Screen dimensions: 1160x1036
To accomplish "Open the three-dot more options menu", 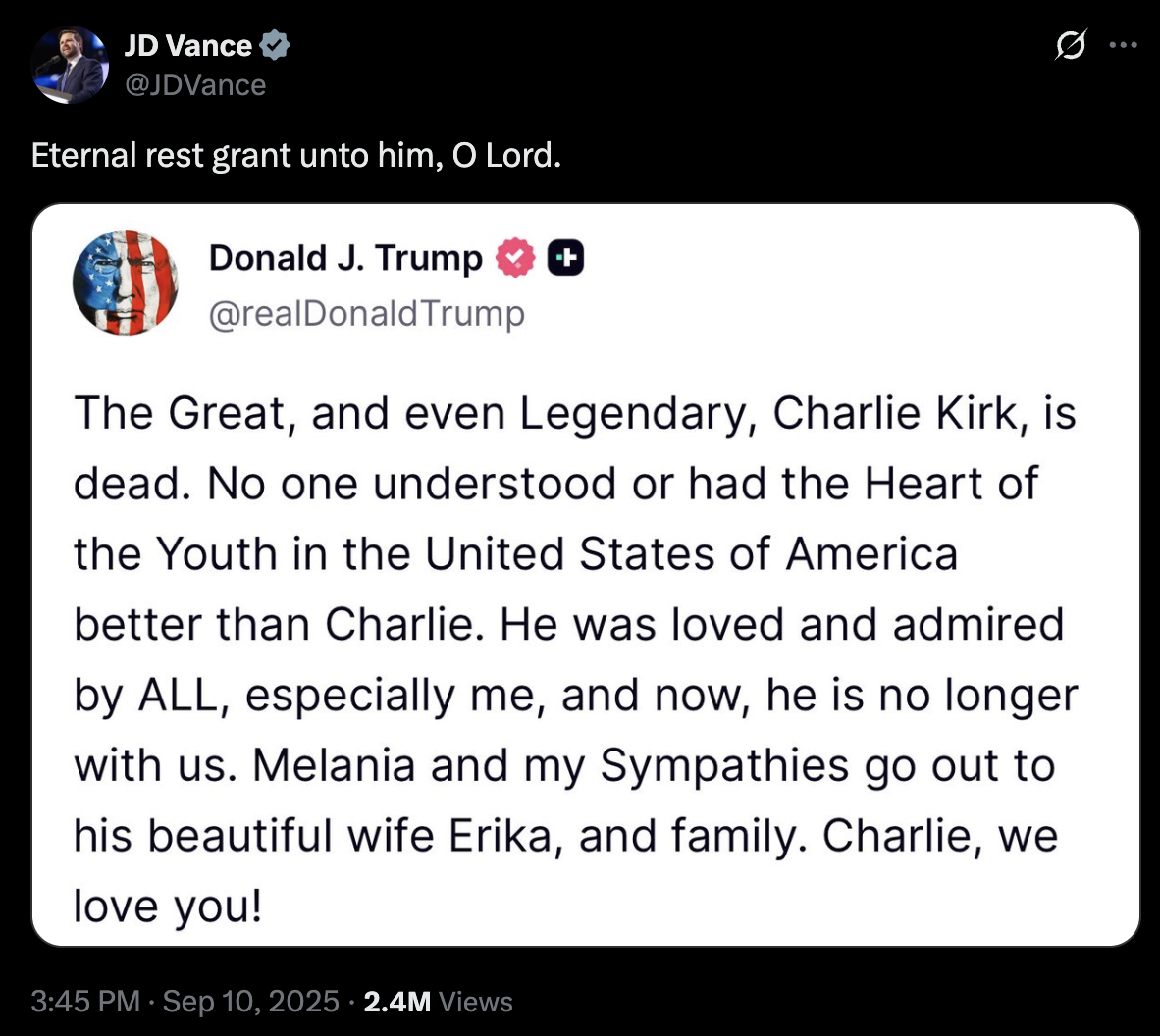I will pyautogui.click(x=1124, y=45).
